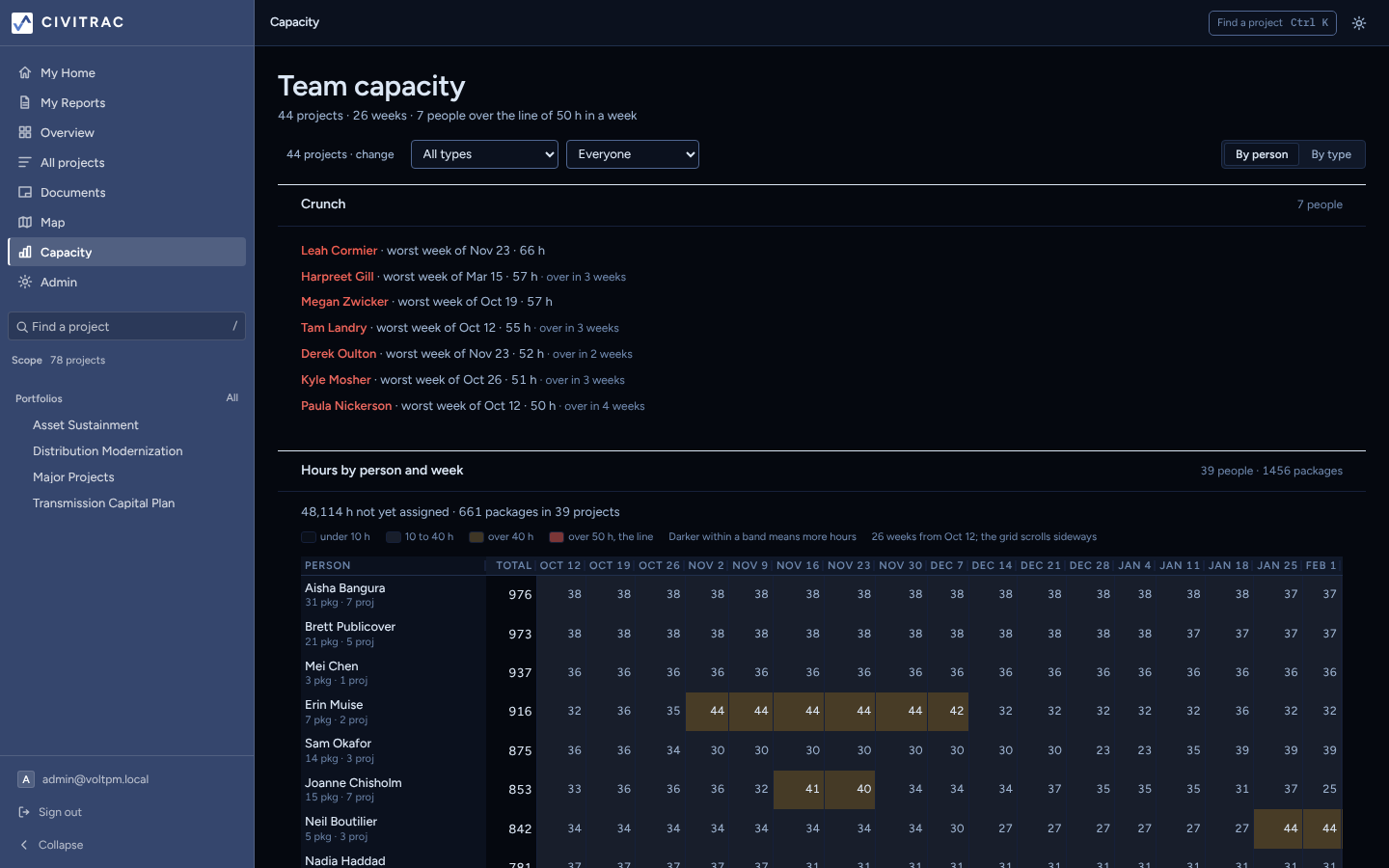
Task: Open the Everyone filter dropdown
Action: 633,154
